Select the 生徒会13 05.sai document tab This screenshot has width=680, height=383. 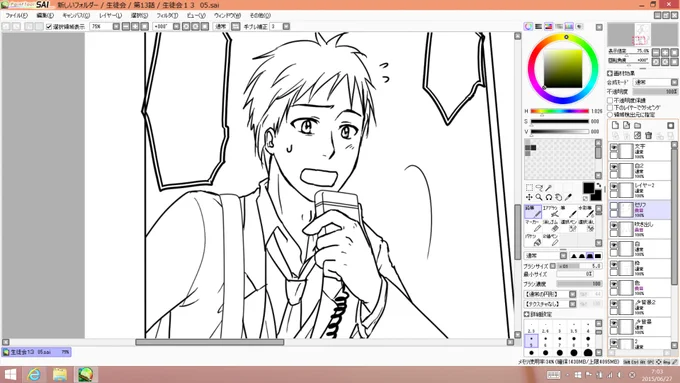(36, 352)
